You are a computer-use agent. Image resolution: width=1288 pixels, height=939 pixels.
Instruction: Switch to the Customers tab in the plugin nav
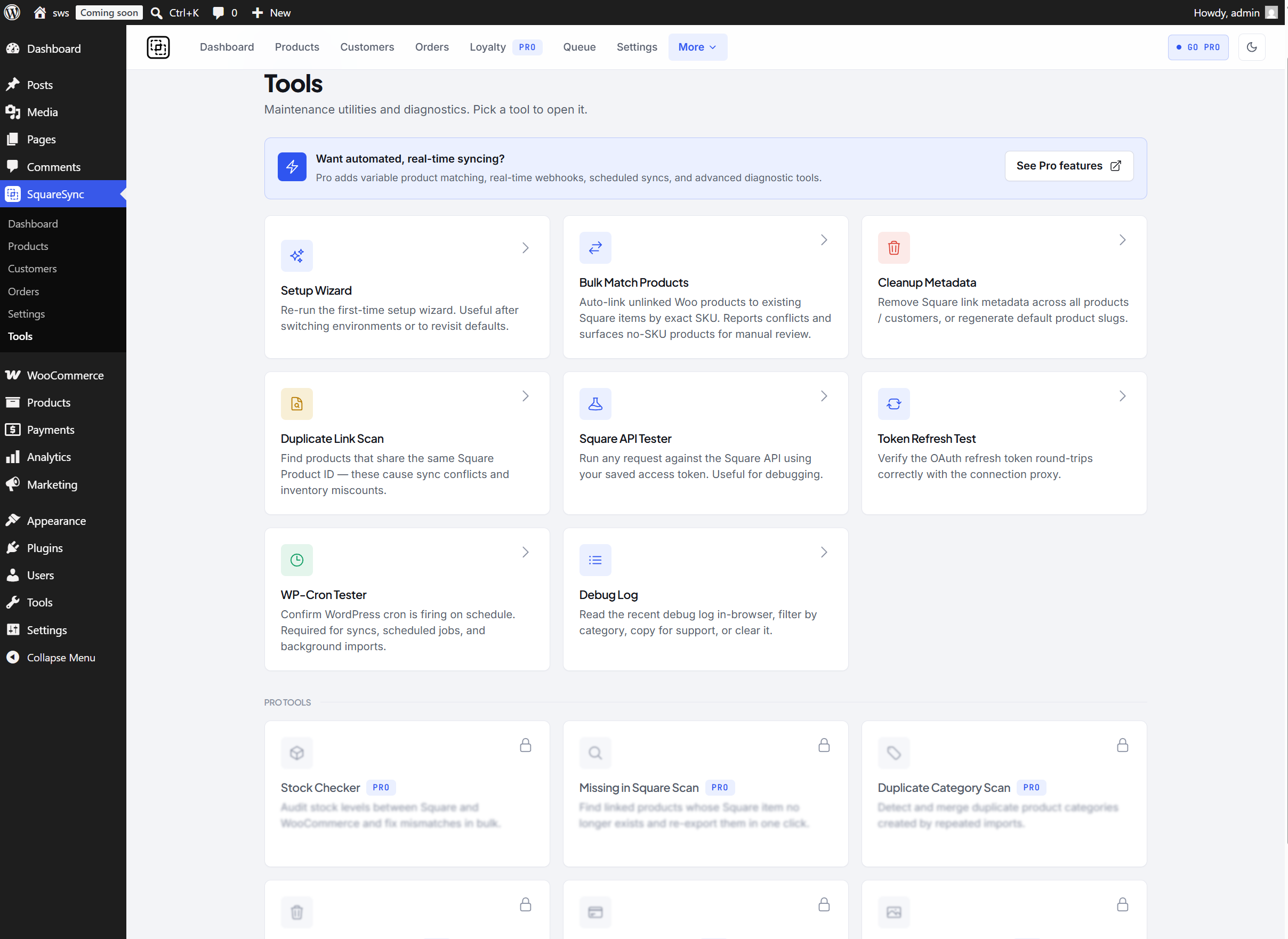pos(367,47)
